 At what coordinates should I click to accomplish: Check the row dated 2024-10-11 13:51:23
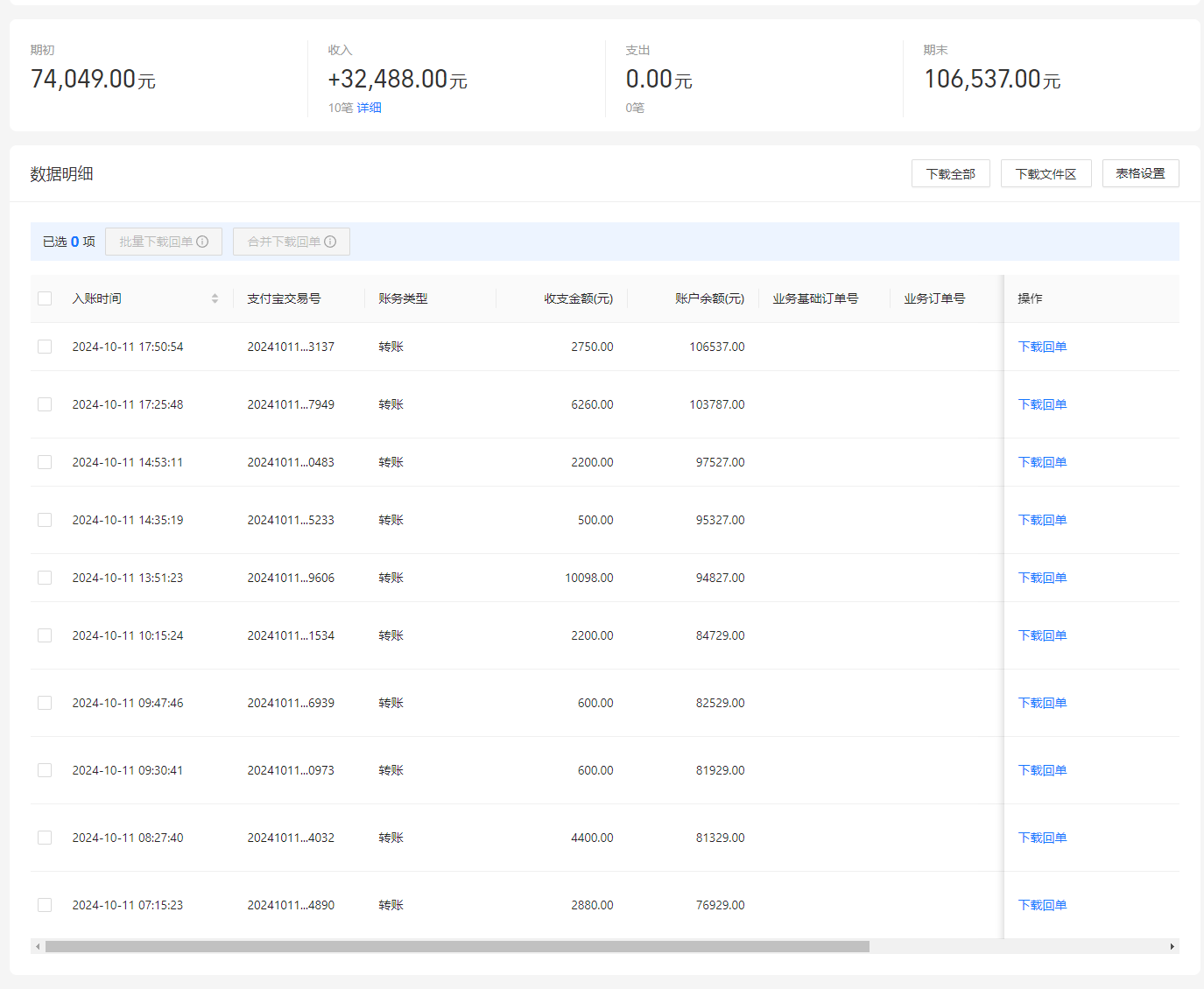click(x=45, y=578)
